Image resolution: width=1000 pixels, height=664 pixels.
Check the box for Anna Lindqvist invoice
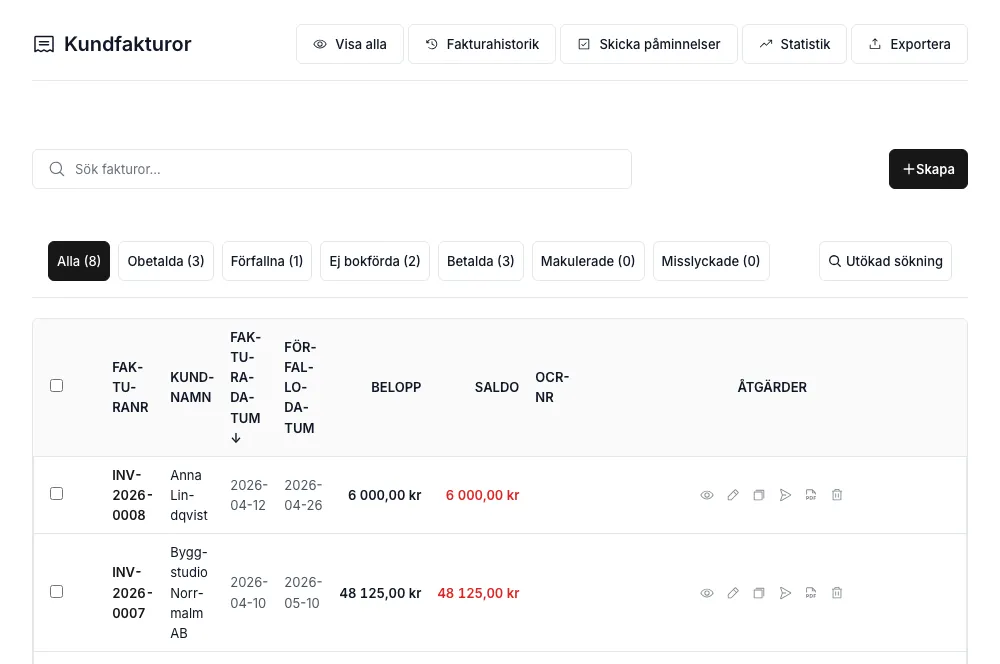pyautogui.click(x=57, y=494)
